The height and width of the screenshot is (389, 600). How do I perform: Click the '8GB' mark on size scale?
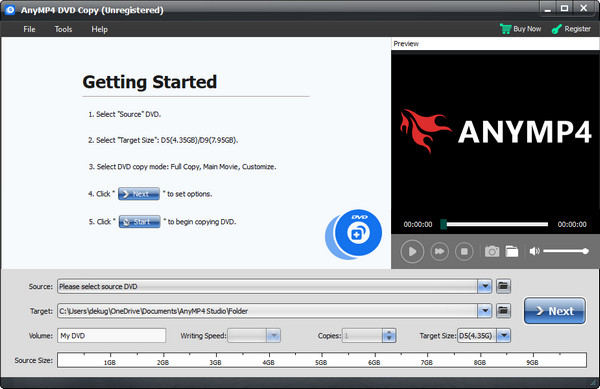(x=479, y=362)
